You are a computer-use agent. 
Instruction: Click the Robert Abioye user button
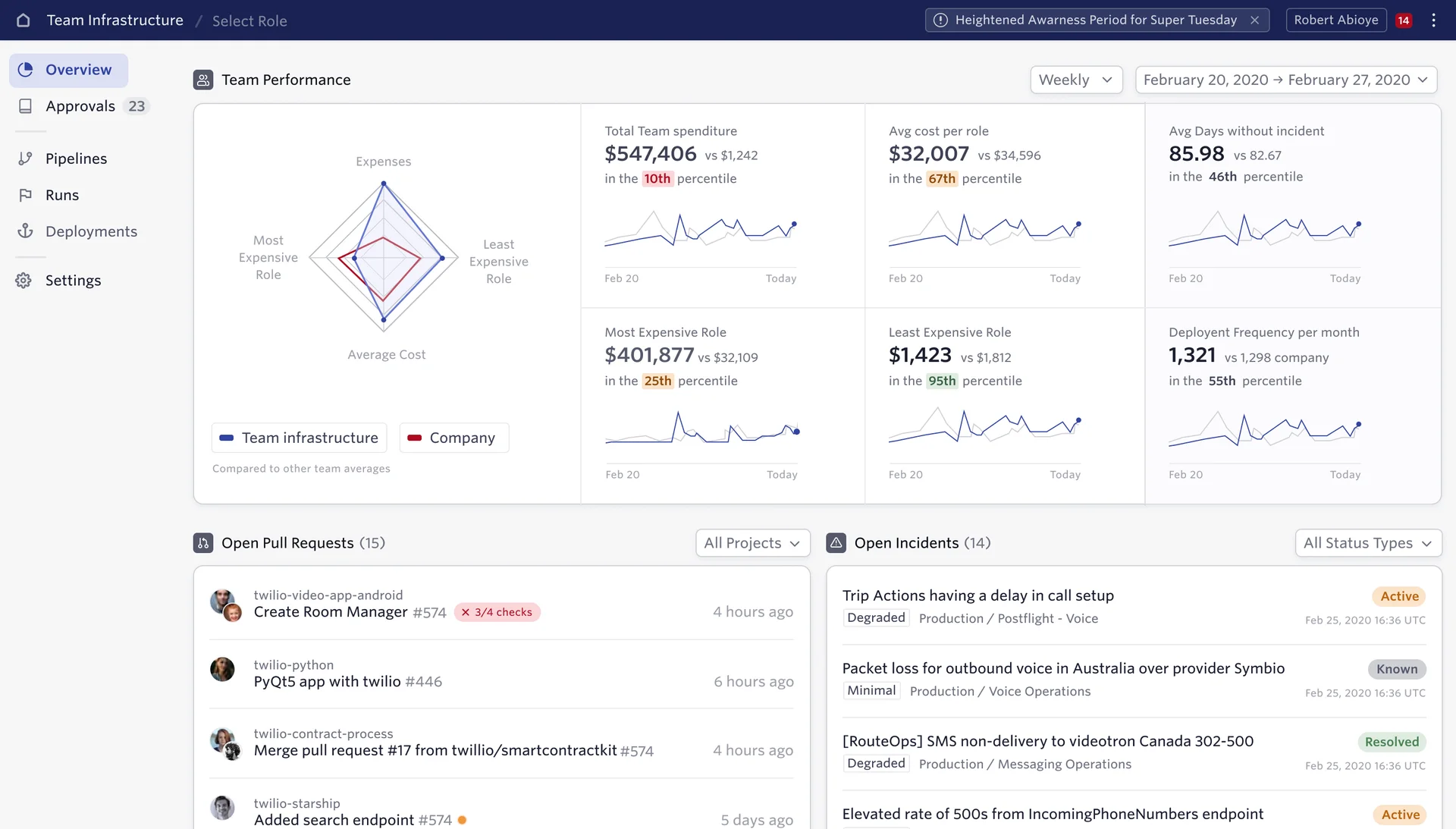click(x=1335, y=20)
